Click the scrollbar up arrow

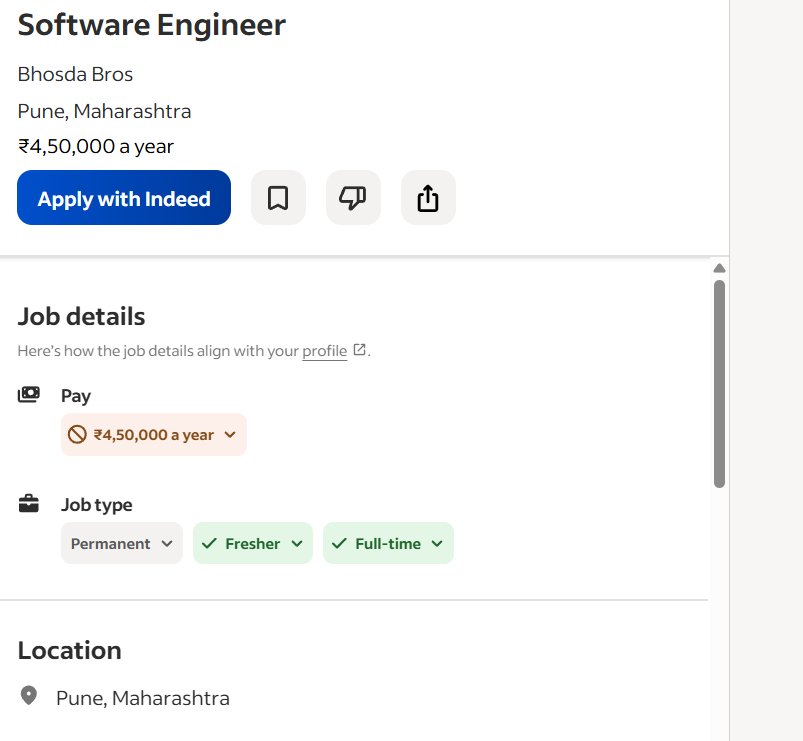coord(719,268)
